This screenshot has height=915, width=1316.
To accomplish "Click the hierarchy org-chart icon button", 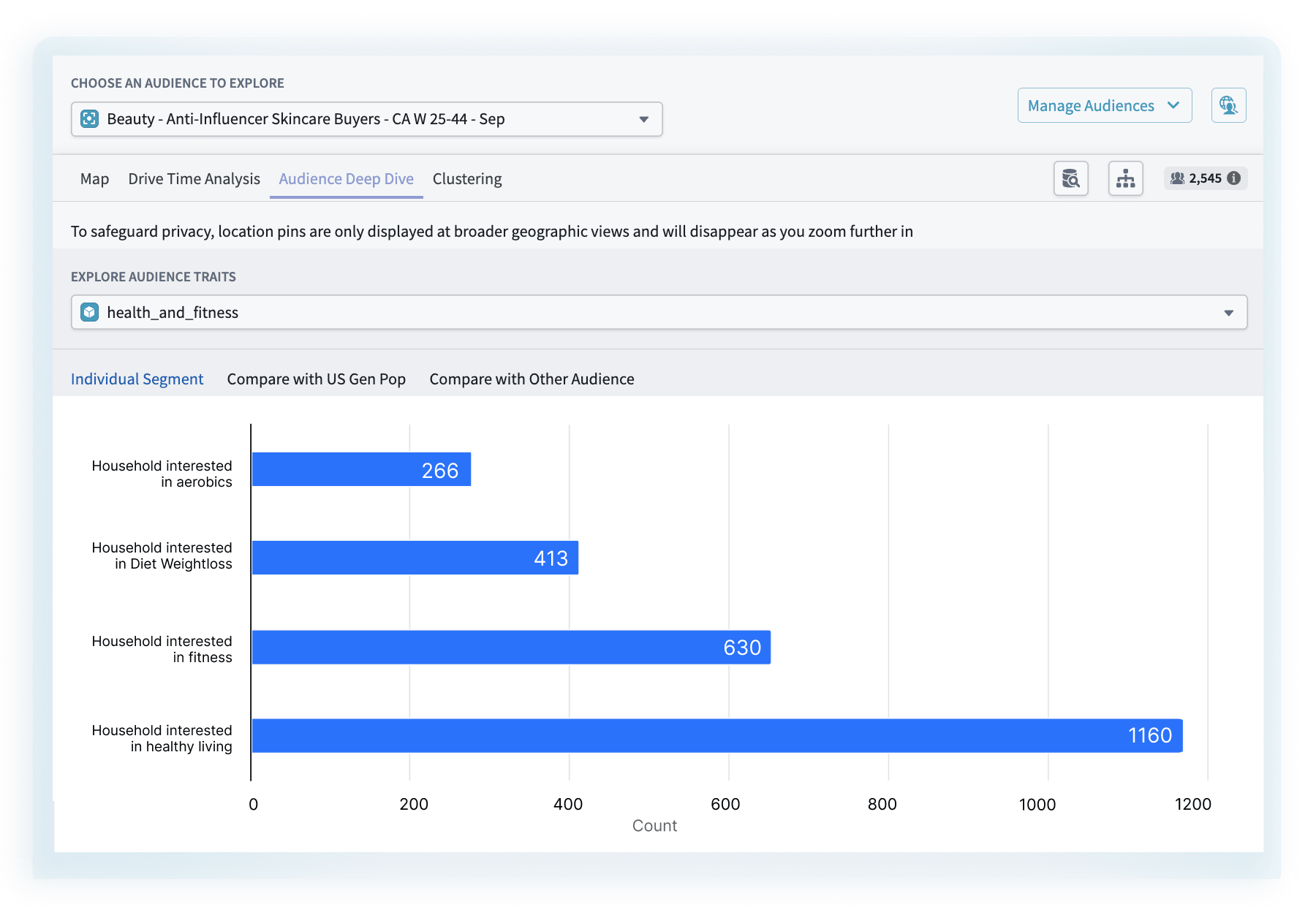I will pos(1125,178).
